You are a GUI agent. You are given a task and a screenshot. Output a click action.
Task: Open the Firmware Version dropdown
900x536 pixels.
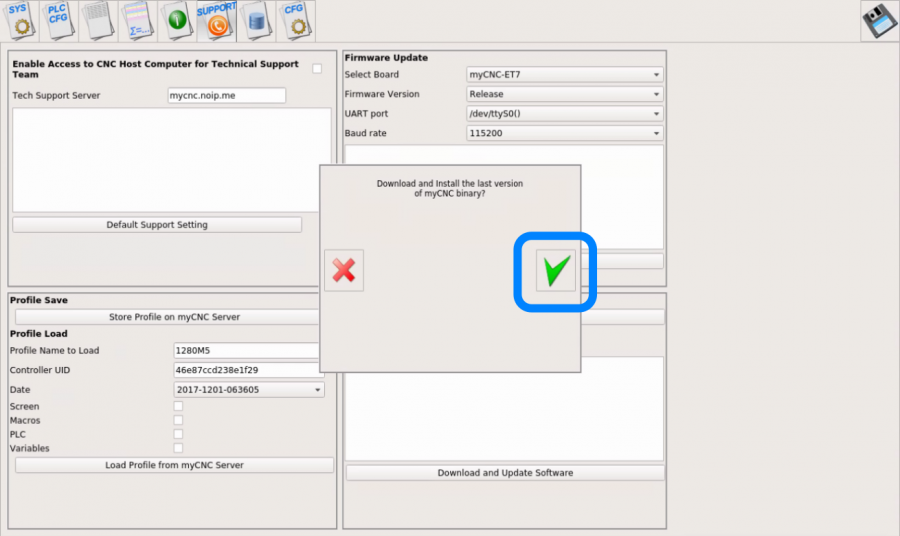click(564, 94)
